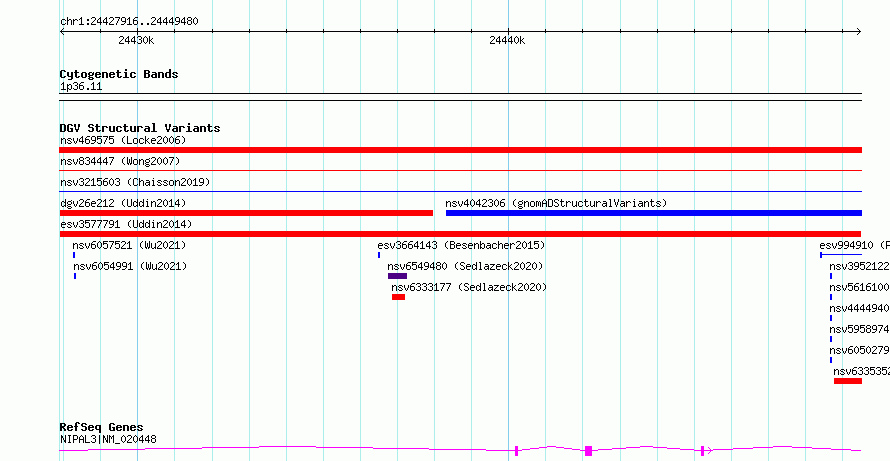890x461 pixels.
Task: Click the nsv5958974 variant label
Action: (859, 329)
